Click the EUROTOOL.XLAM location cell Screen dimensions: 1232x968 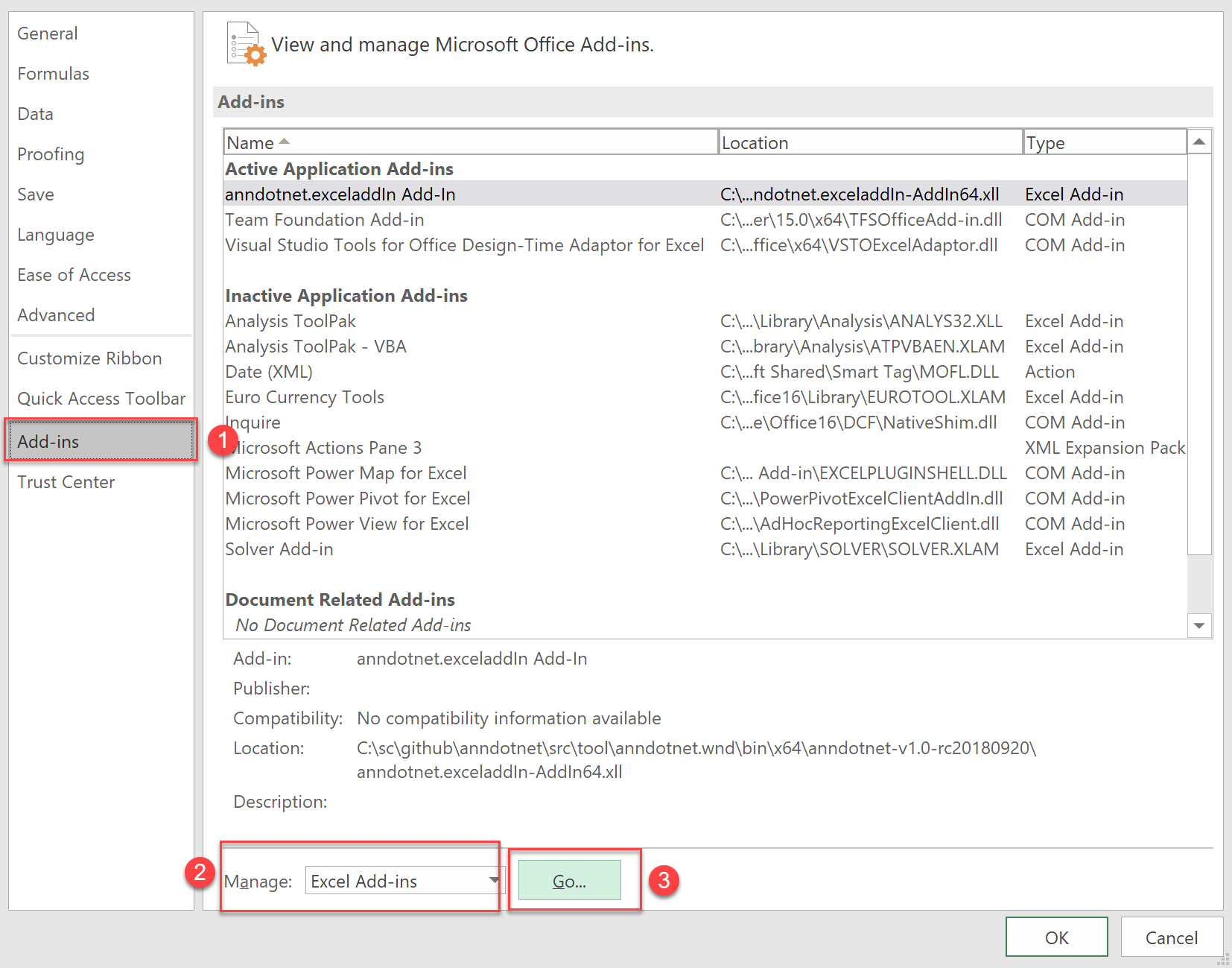[x=863, y=397]
